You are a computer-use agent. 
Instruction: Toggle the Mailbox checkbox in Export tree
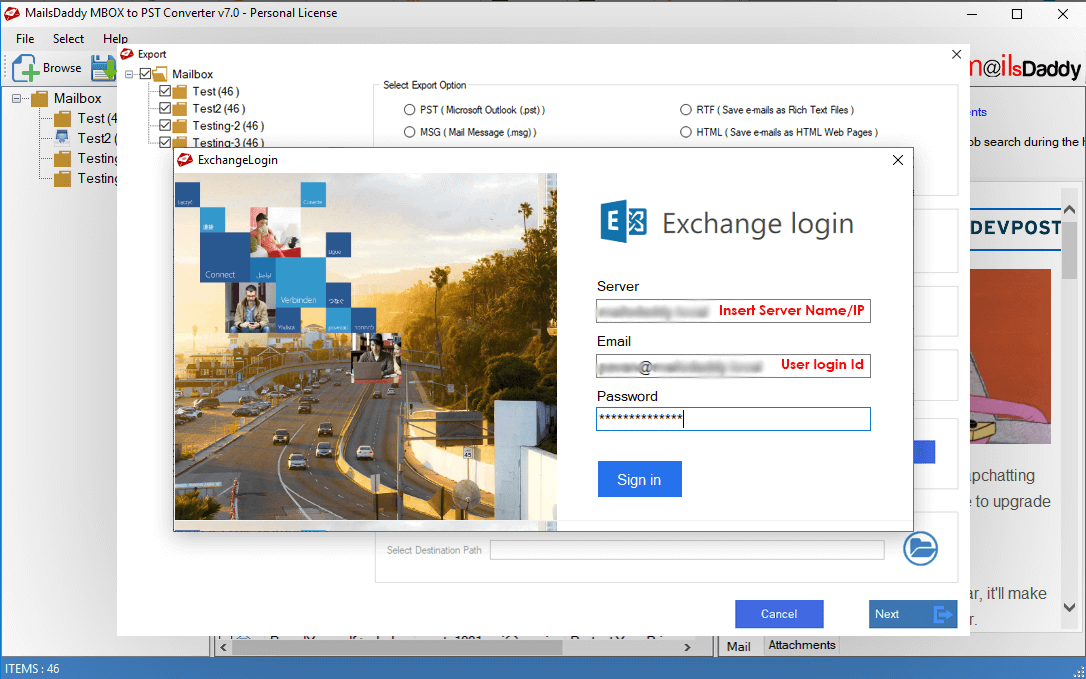pos(145,73)
